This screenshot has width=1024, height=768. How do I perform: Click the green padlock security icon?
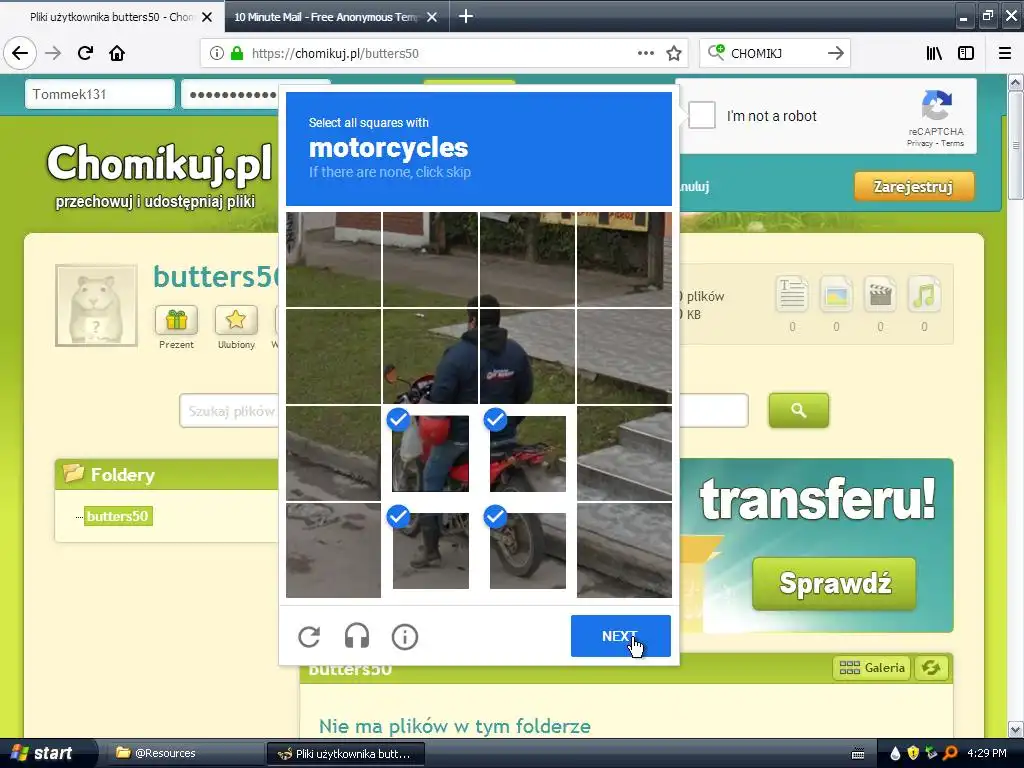point(237,54)
